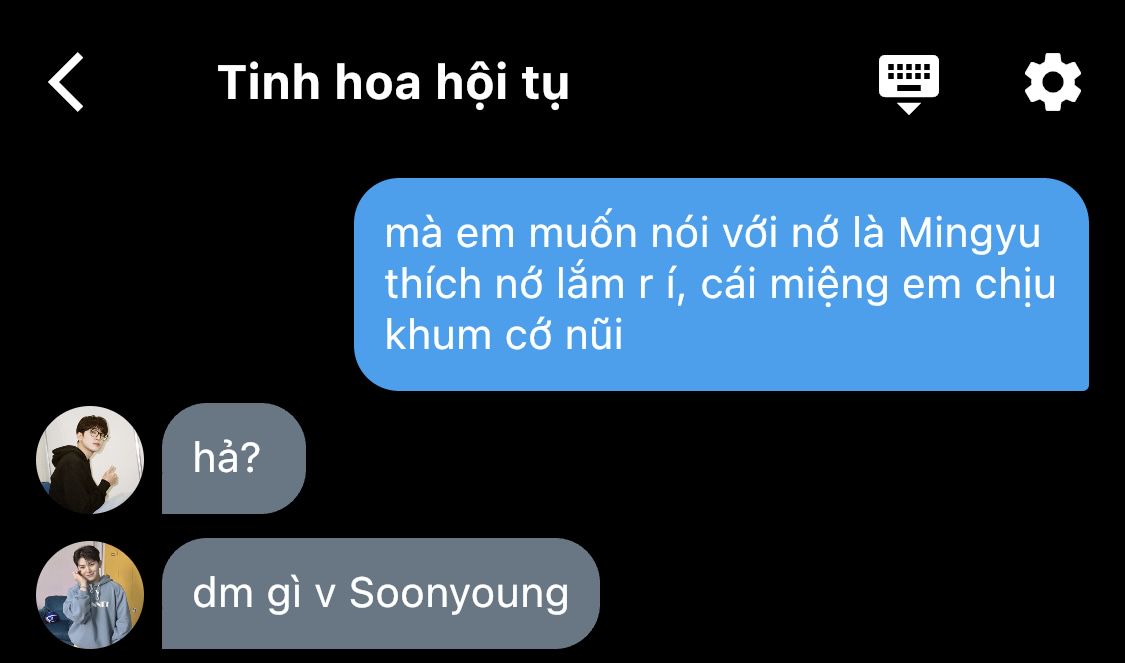This screenshot has height=663, width=1125.
Task: Tap the keyboard hide icon in header
Action: [x=908, y=84]
